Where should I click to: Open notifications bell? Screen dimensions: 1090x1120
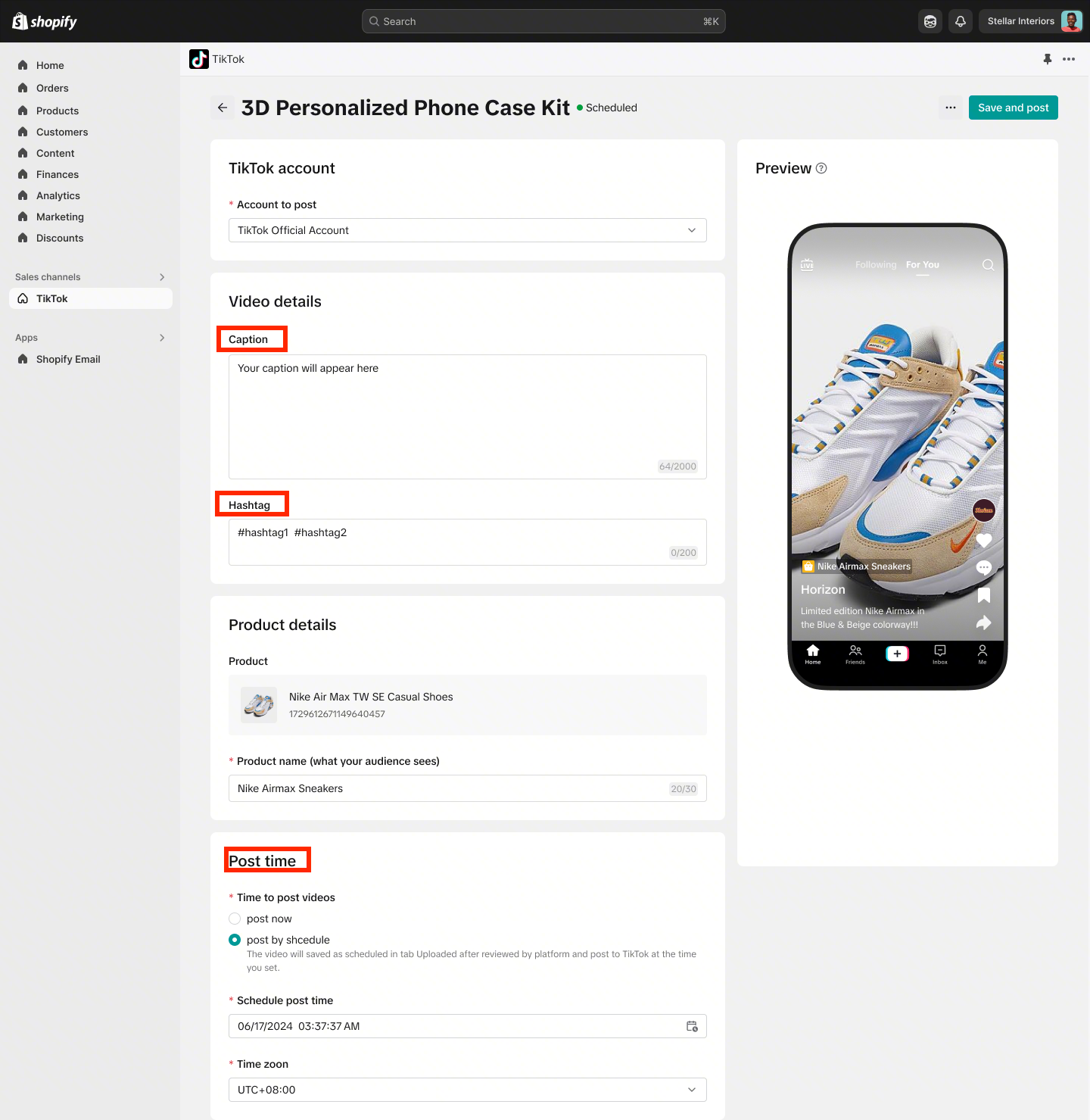(961, 21)
